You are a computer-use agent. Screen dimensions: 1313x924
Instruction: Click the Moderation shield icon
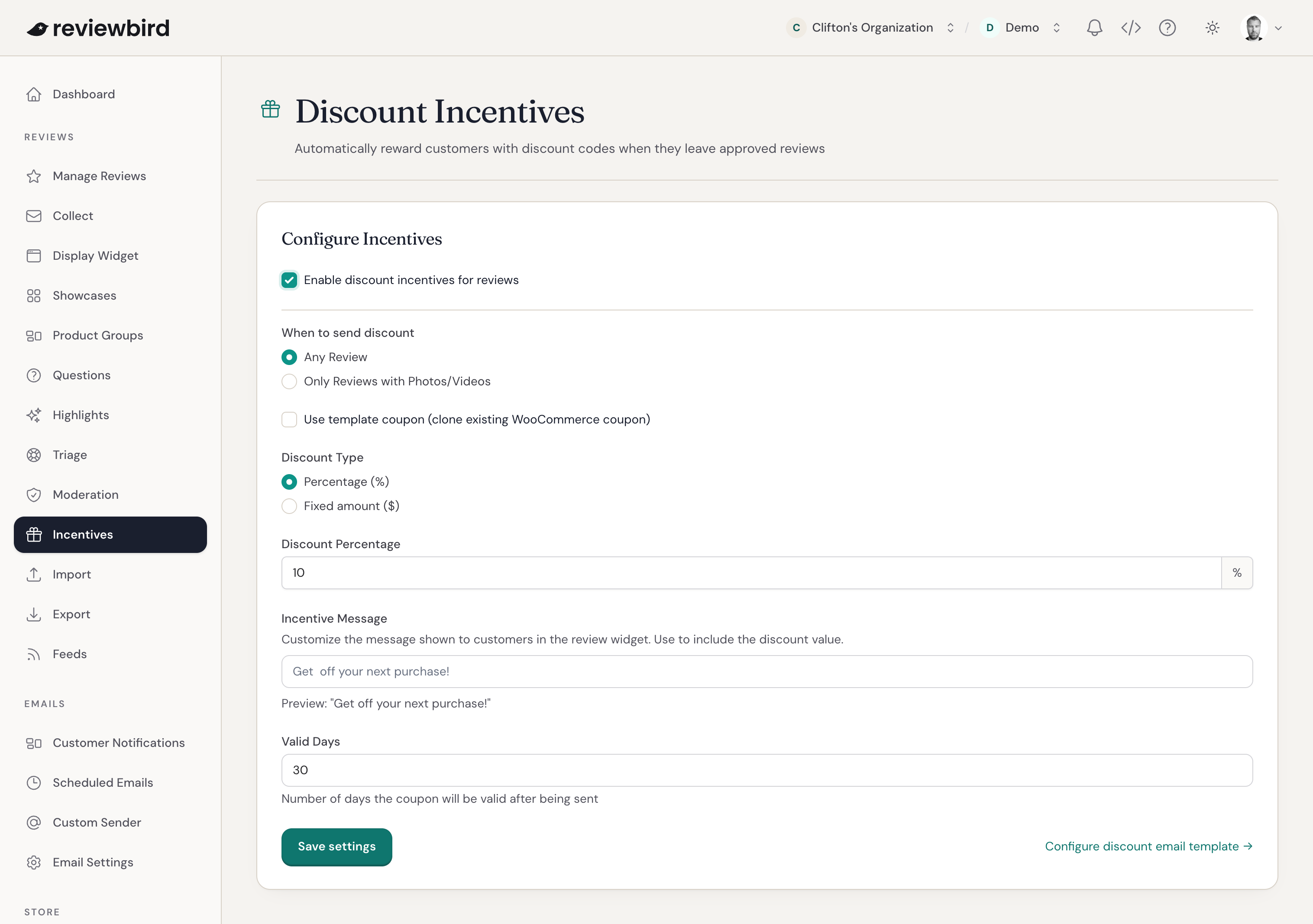click(x=34, y=494)
